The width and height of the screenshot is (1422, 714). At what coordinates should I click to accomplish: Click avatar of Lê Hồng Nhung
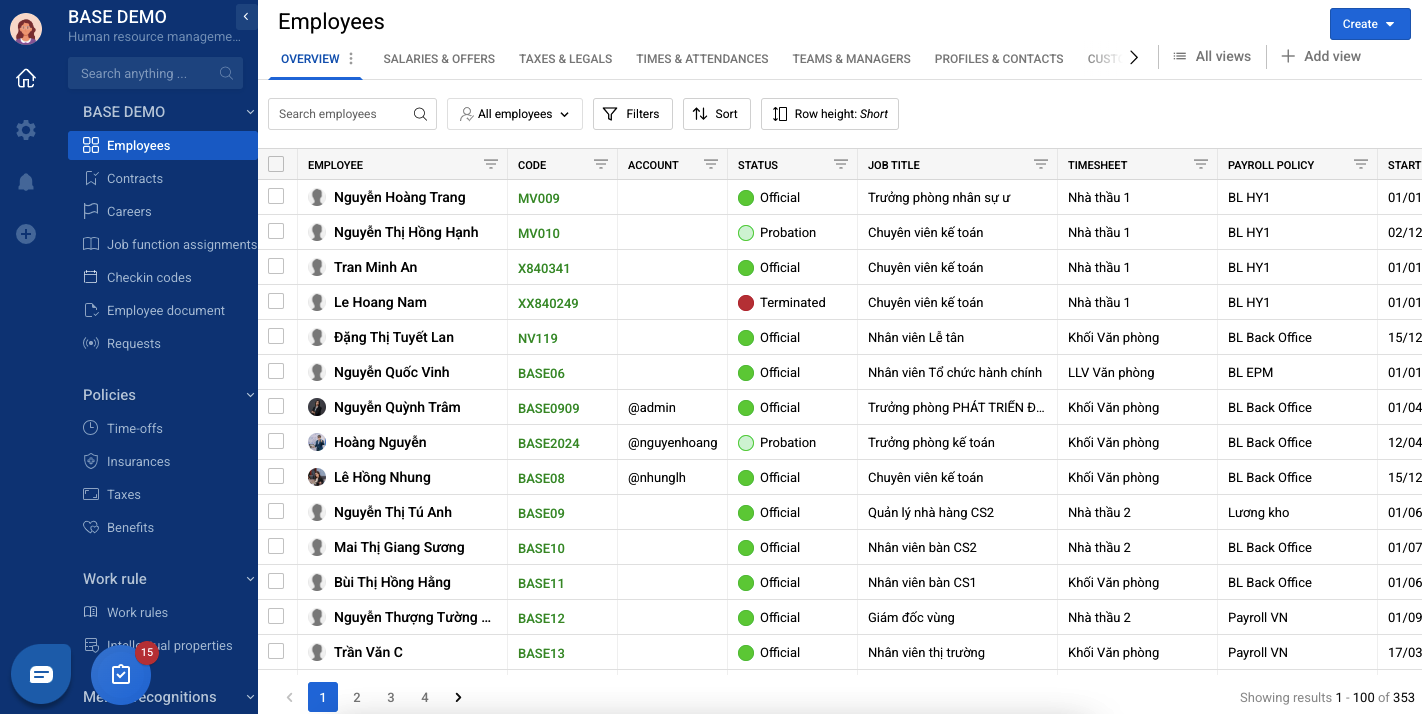coord(317,477)
